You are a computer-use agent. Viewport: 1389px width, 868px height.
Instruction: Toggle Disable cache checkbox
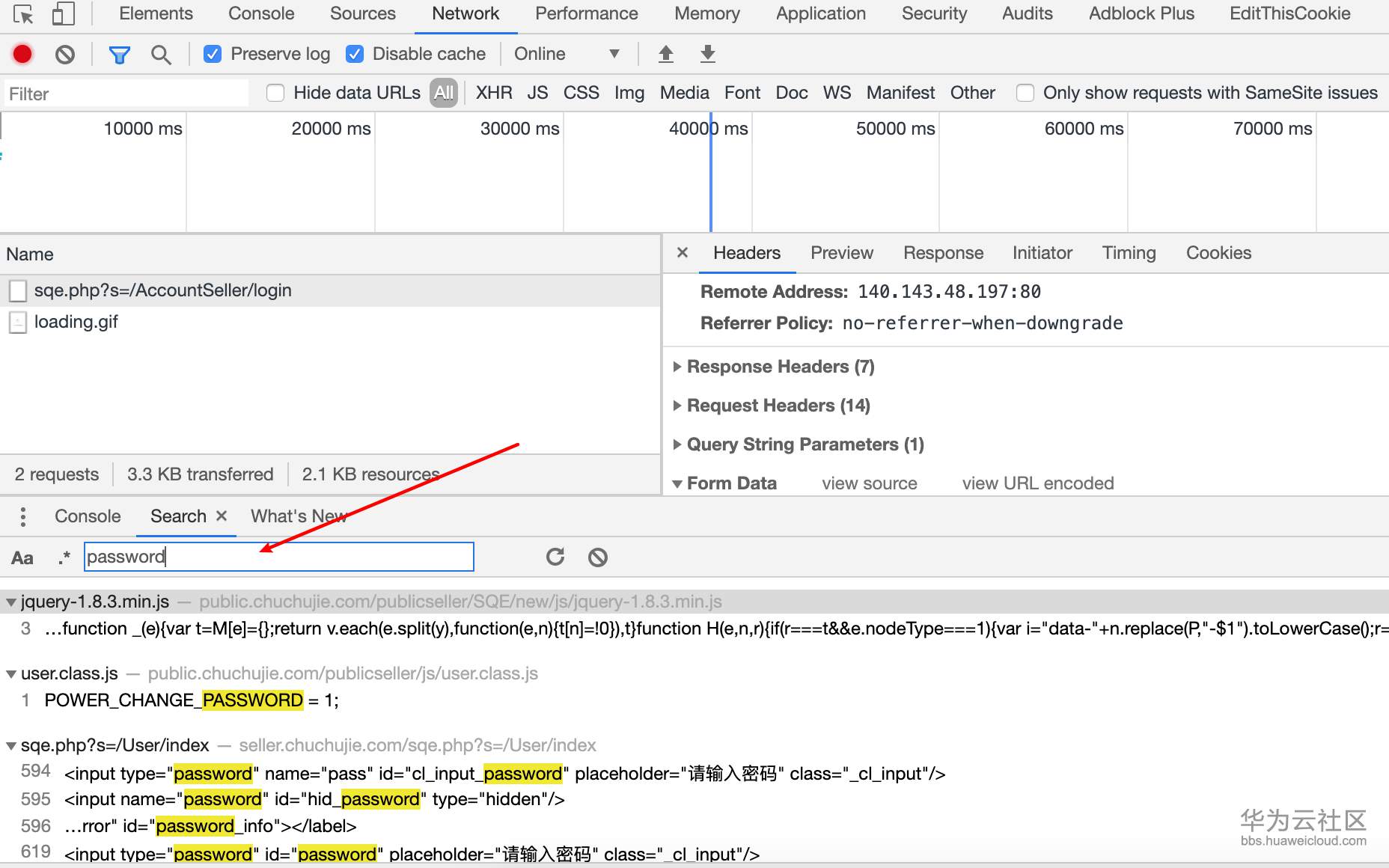click(x=355, y=54)
